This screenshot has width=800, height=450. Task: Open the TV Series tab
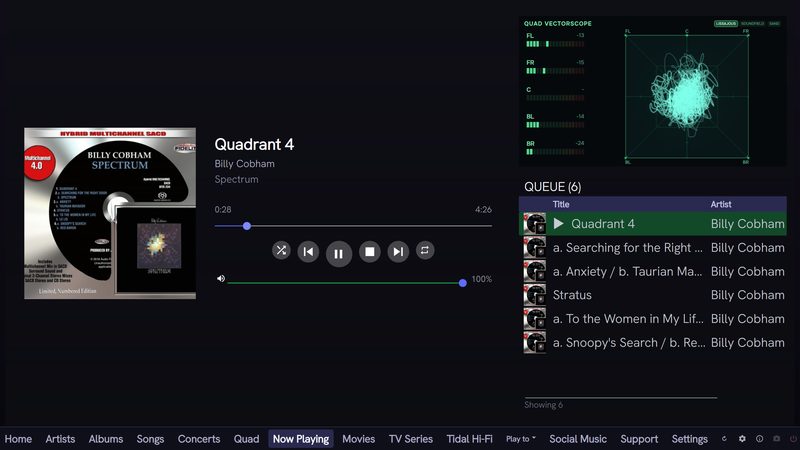pyautogui.click(x=411, y=439)
